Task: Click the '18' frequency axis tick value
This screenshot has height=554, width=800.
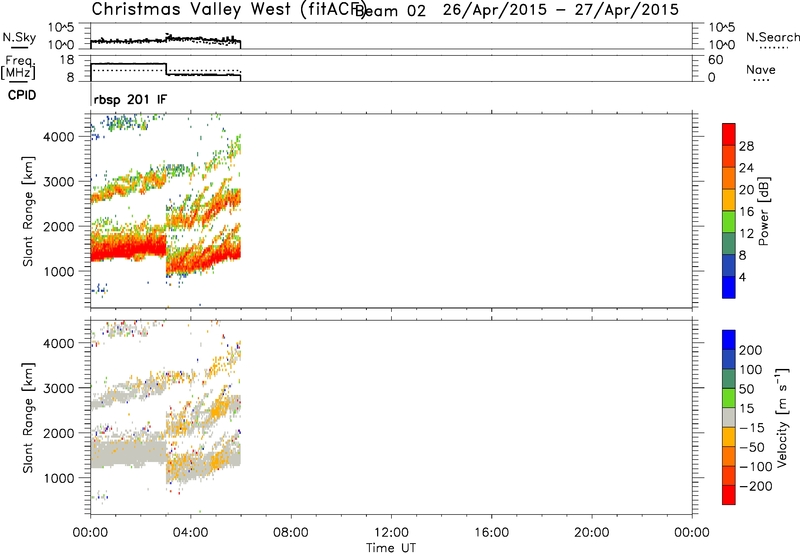Action: point(67,60)
